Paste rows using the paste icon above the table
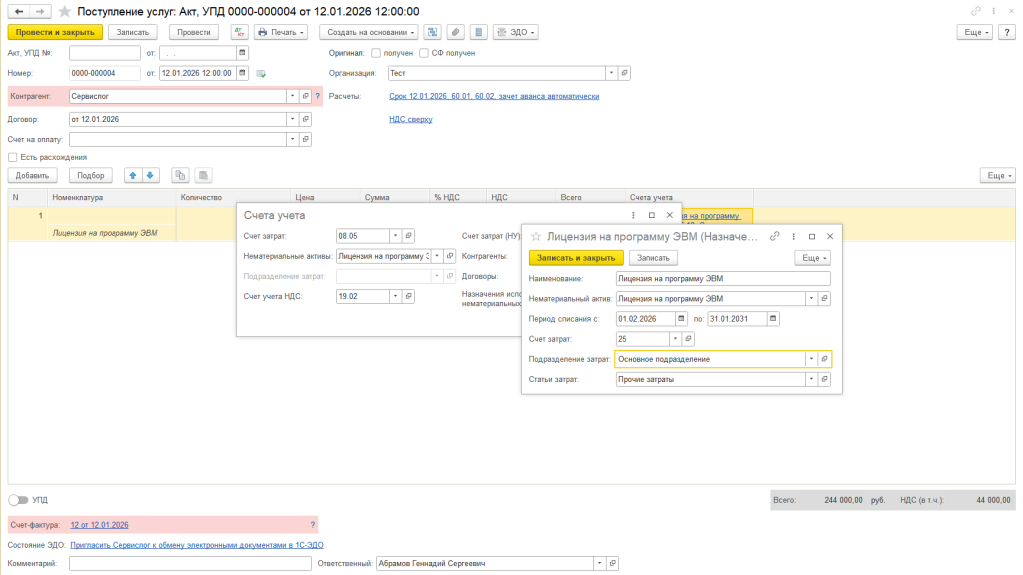Screen dimensions: 1023x575 [x=204, y=176]
